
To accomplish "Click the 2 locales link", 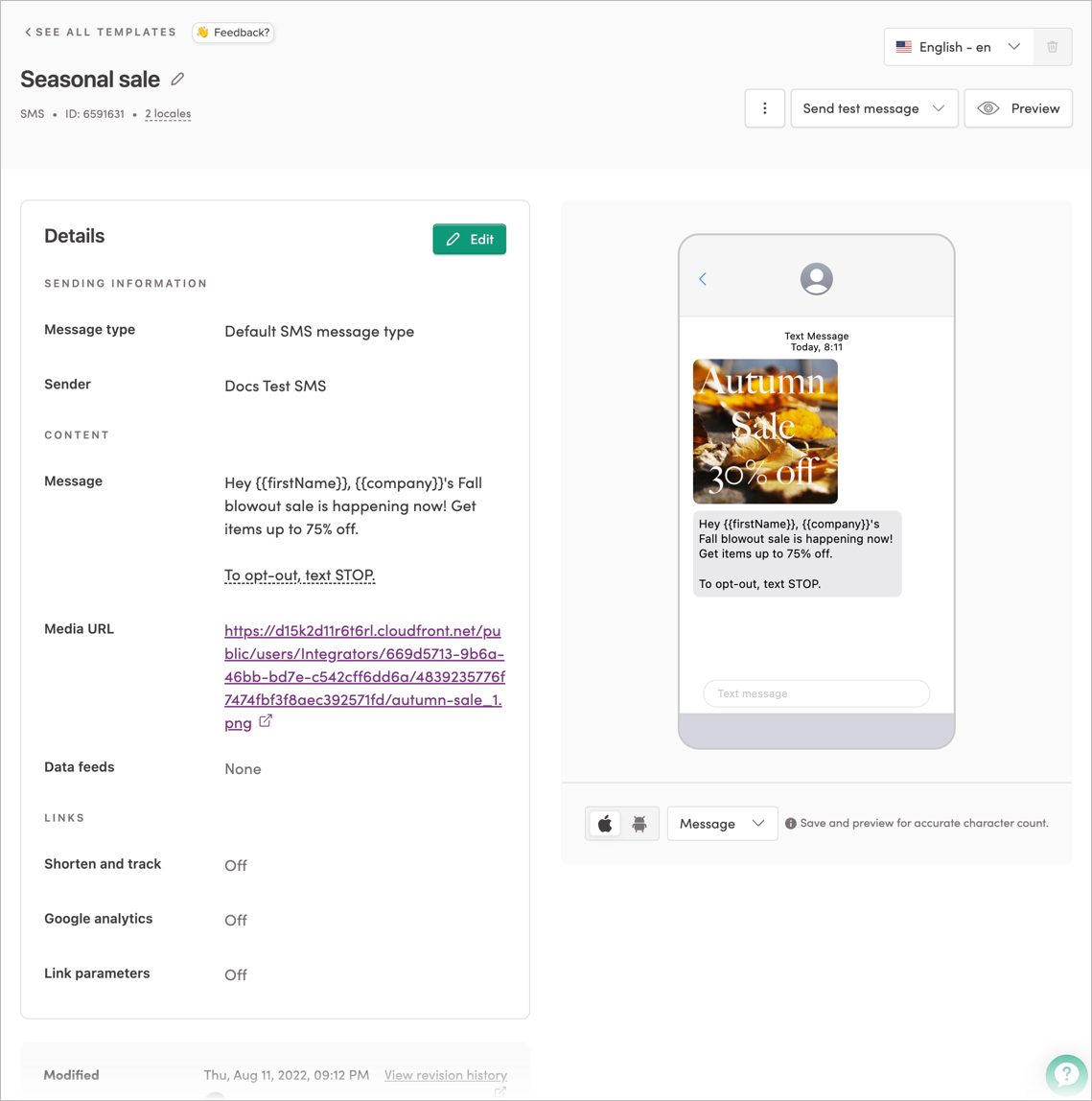I will [168, 114].
